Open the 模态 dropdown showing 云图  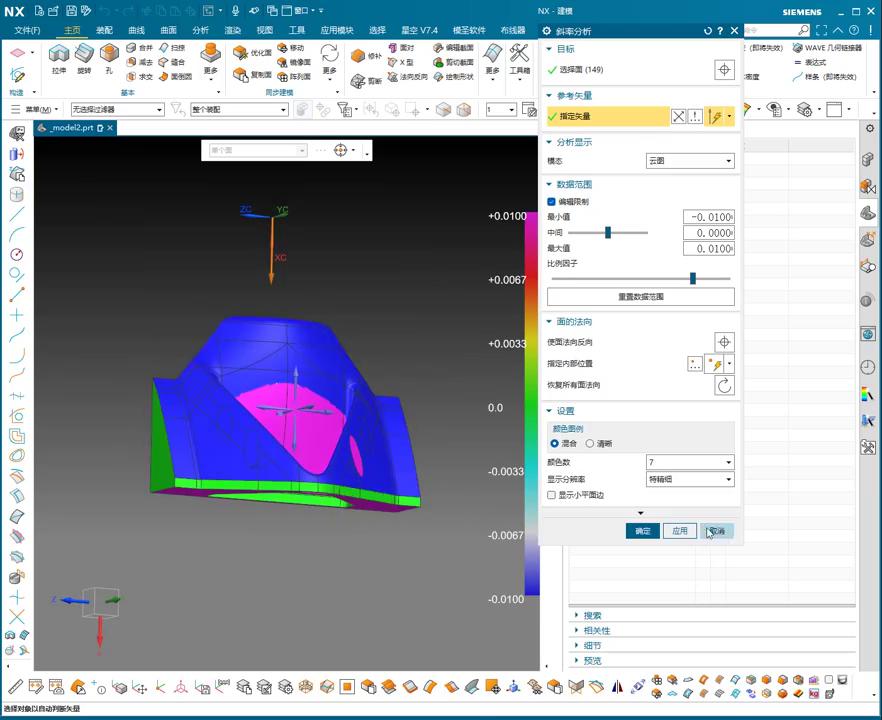click(x=690, y=161)
